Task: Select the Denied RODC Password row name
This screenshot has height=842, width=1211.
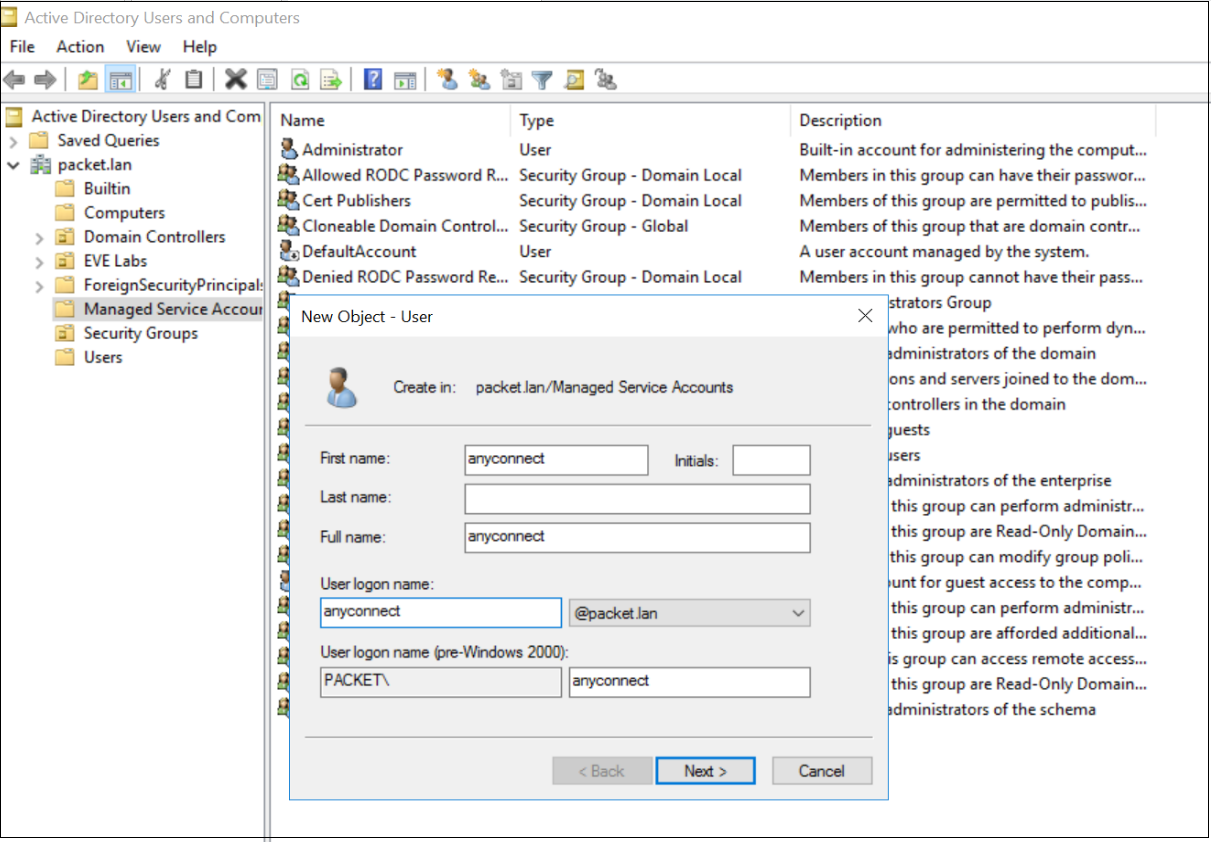Action: click(x=405, y=277)
